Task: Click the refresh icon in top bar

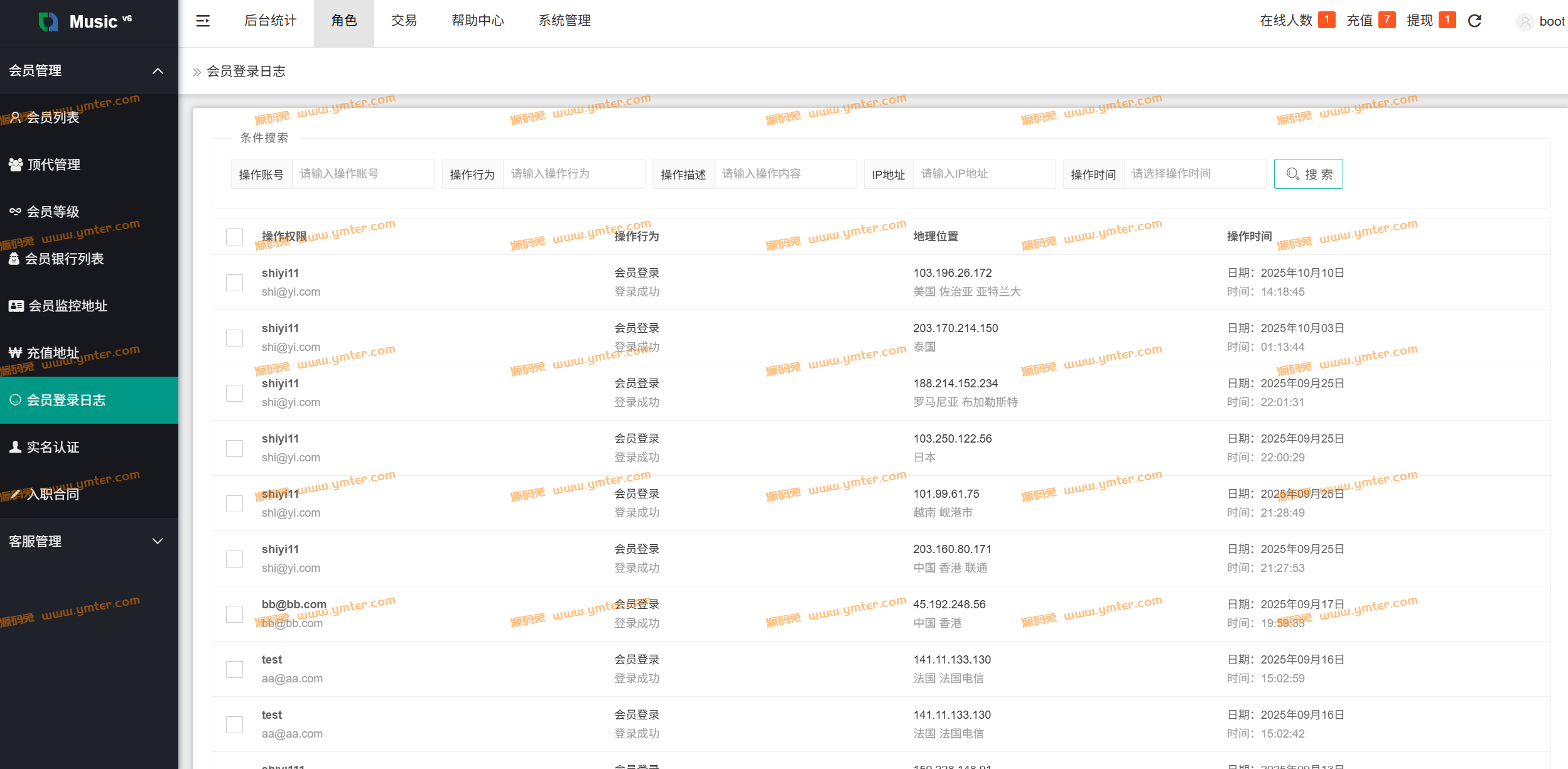Action: (x=1474, y=21)
